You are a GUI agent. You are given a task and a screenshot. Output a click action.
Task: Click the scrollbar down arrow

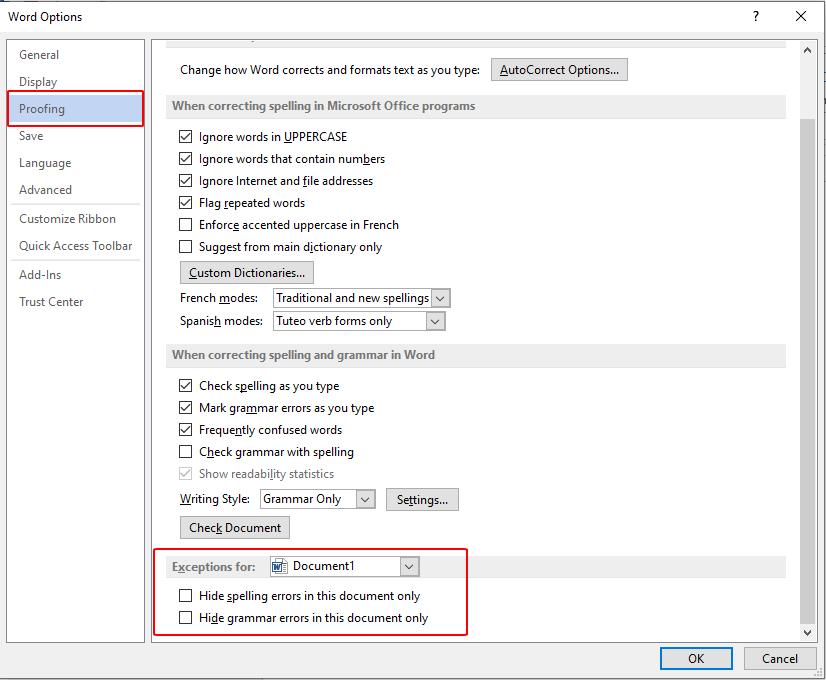pyautogui.click(x=807, y=633)
